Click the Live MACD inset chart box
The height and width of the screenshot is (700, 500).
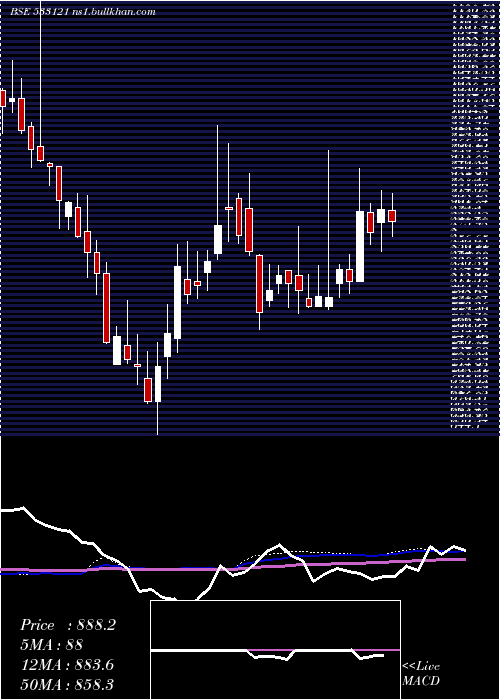pos(275,650)
